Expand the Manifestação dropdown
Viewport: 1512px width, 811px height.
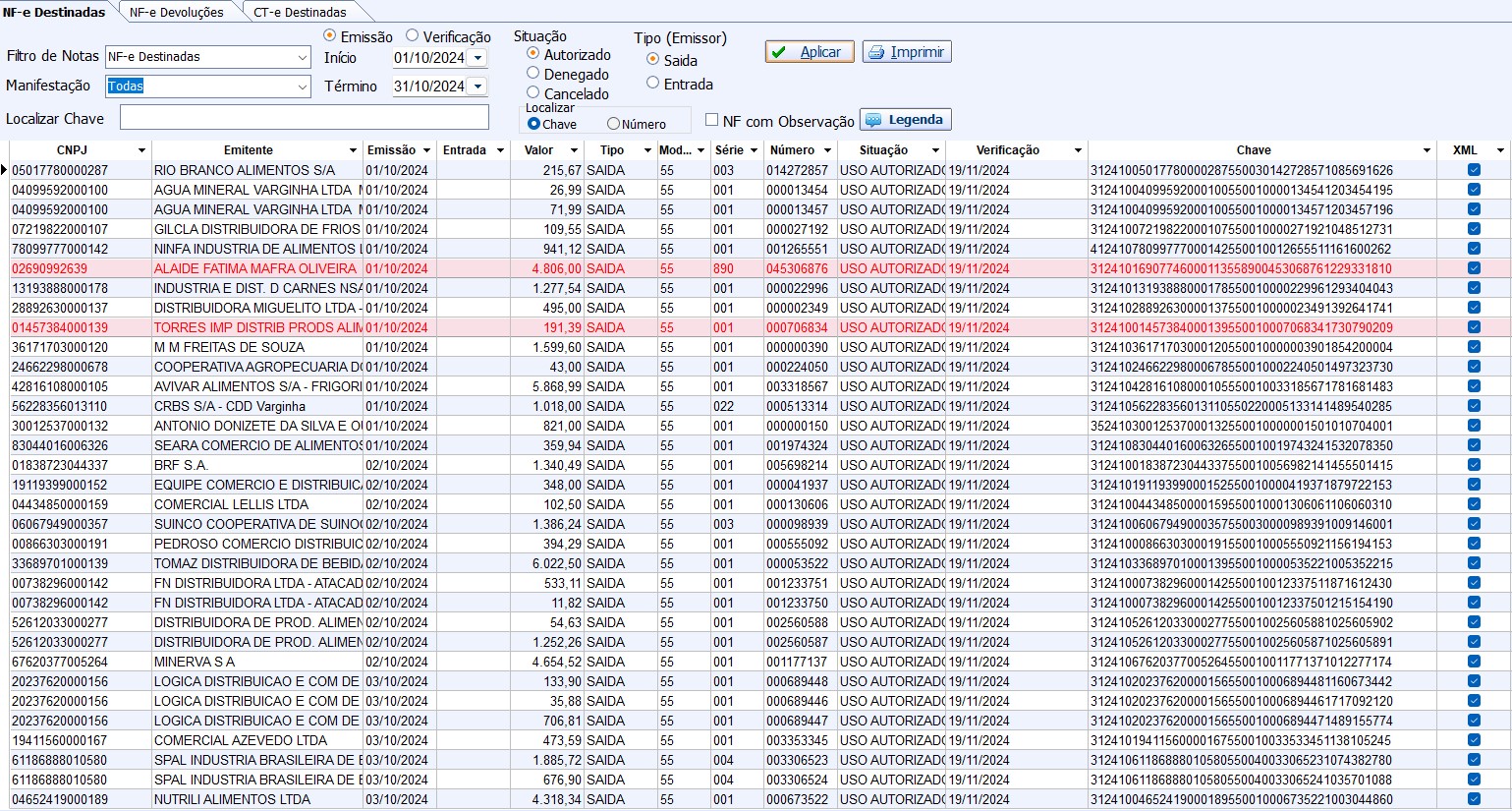tap(302, 87)
